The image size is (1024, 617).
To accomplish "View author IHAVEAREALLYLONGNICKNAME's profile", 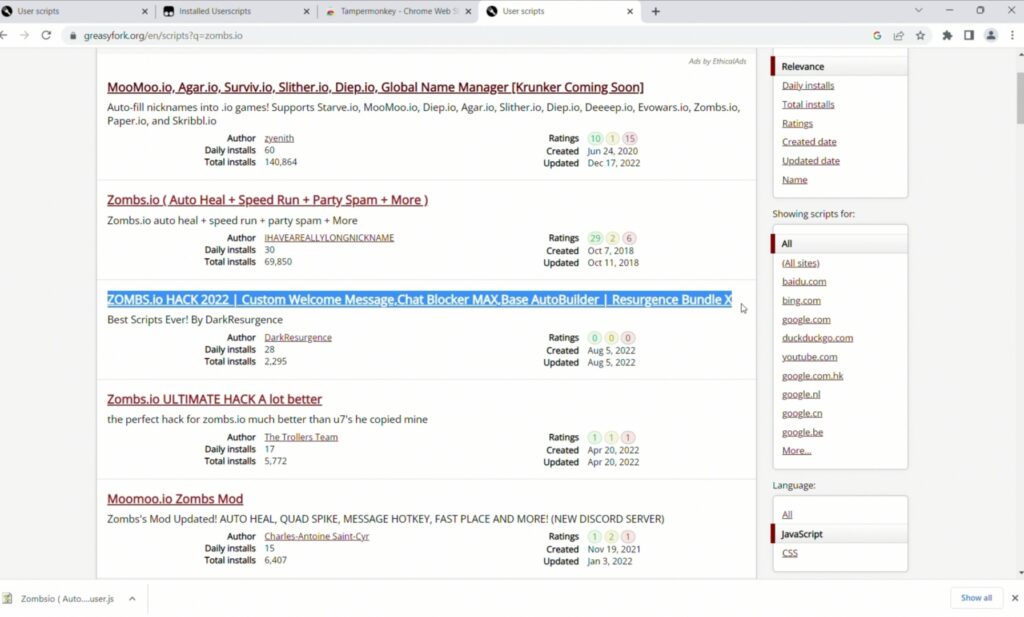I will 329,238.
